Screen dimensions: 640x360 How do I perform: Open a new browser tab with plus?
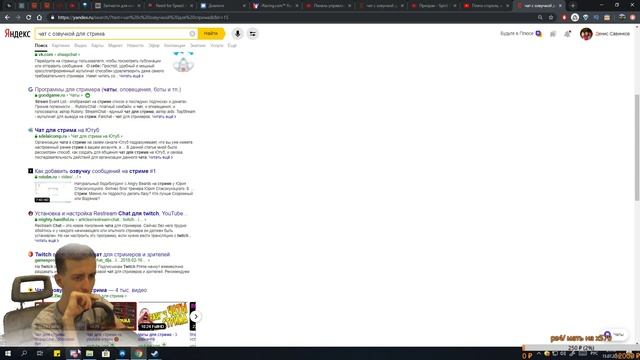coord(573,6)
